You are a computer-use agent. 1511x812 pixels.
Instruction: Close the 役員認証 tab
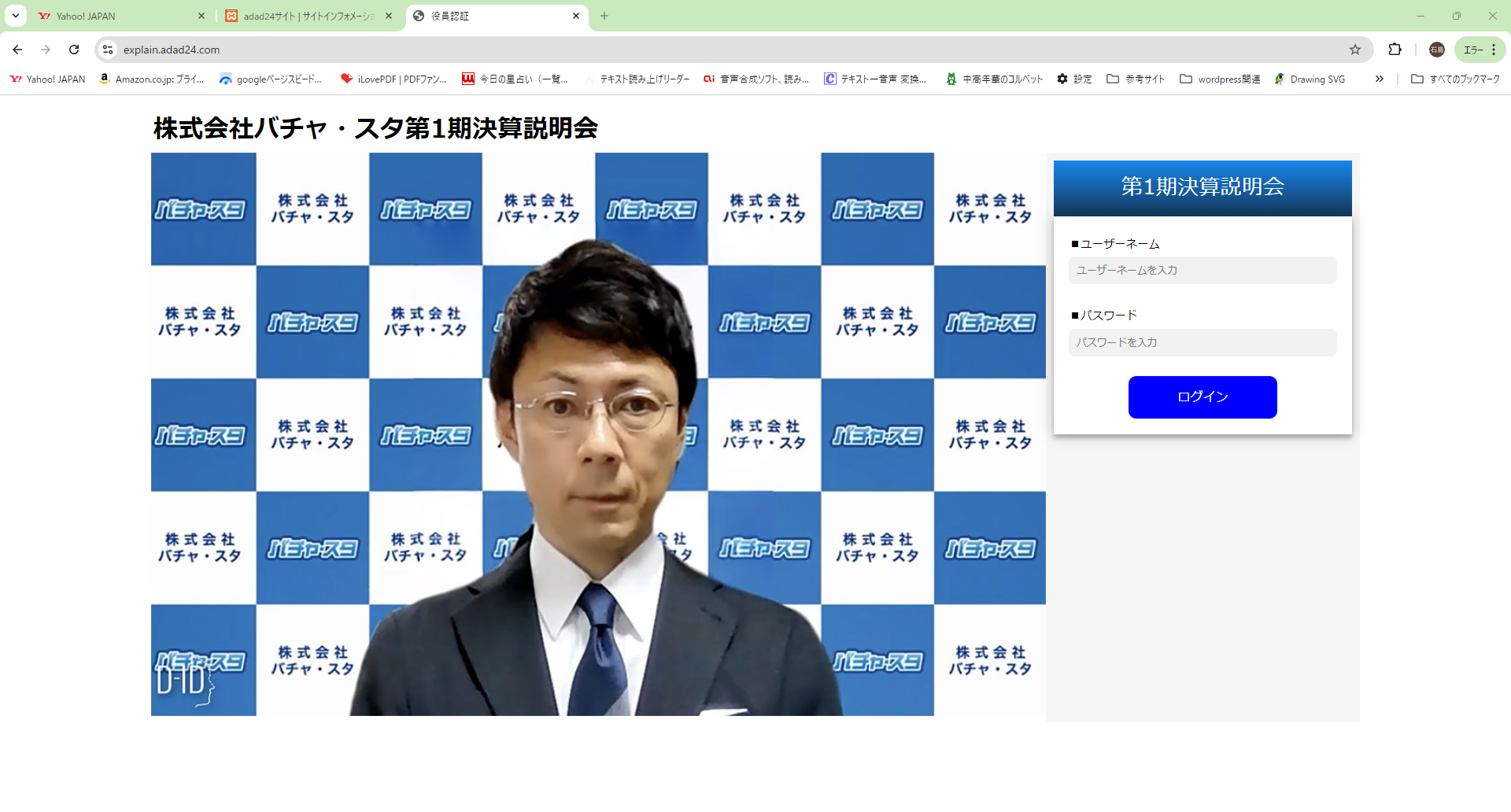[x=576, y=16]
